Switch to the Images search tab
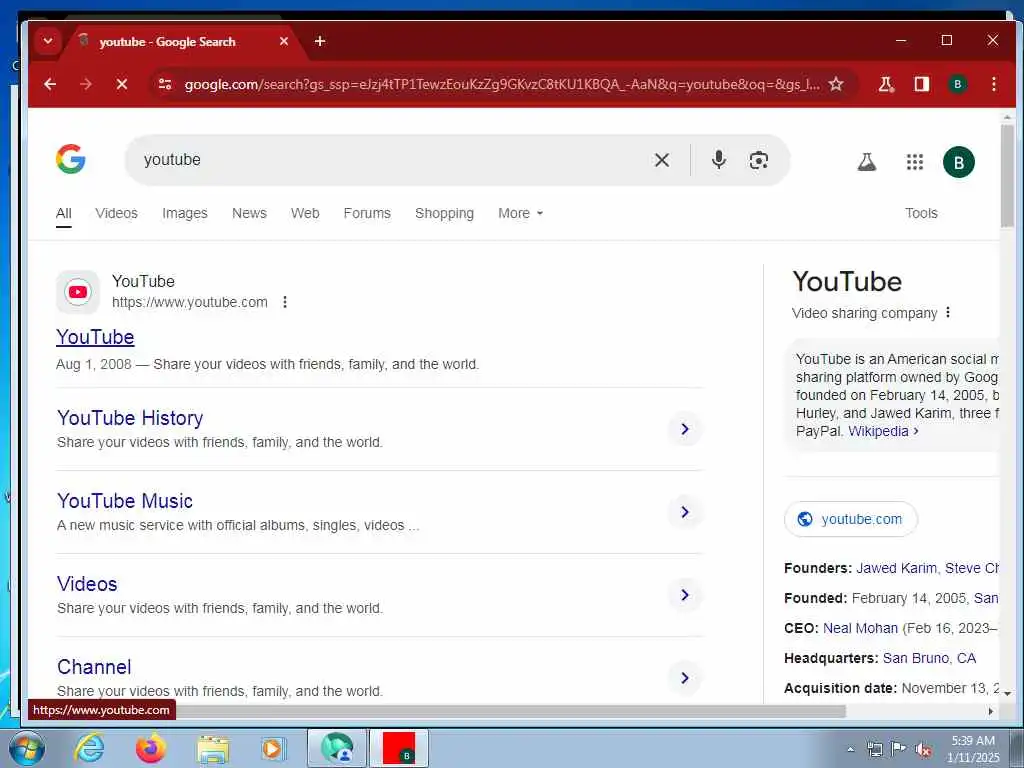Screen dimensions: 1024x768 185,213
